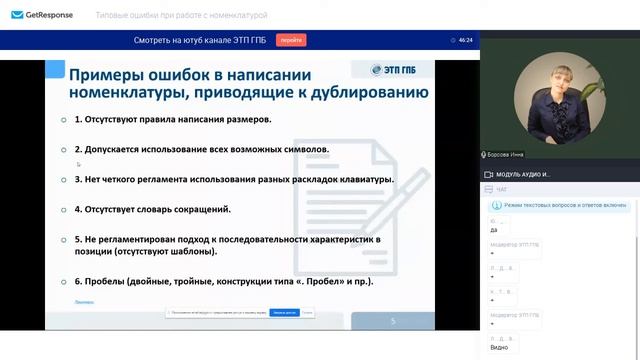Click the slide line '4. Отсутствует словарь сокращений.'
The height and width of the screenshot is (360, 640).
pos(153,209)
